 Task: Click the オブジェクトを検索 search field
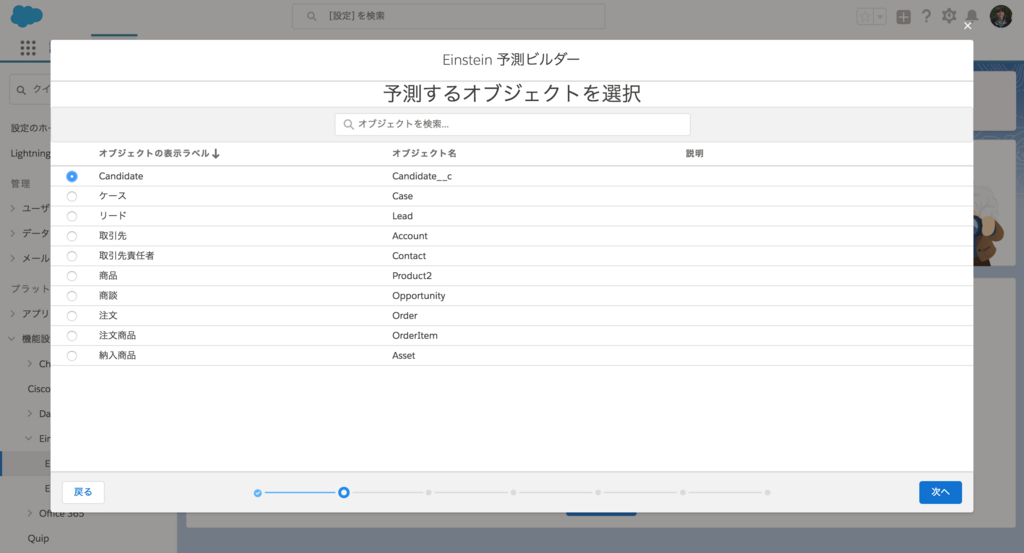(x=512, y=124)
